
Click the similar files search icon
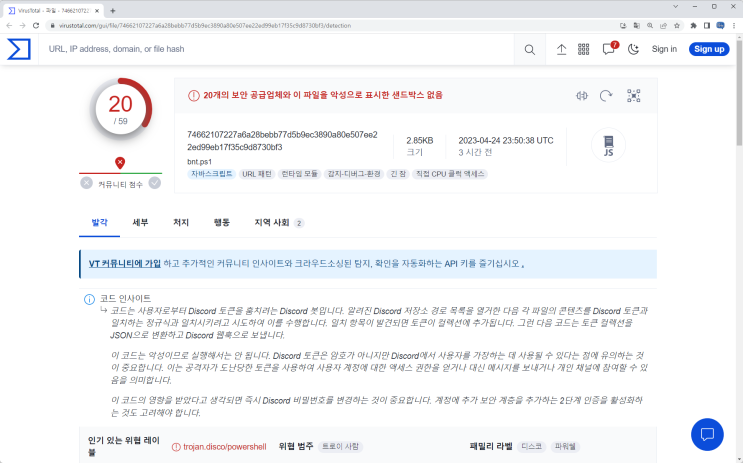(x=582, y=96)
